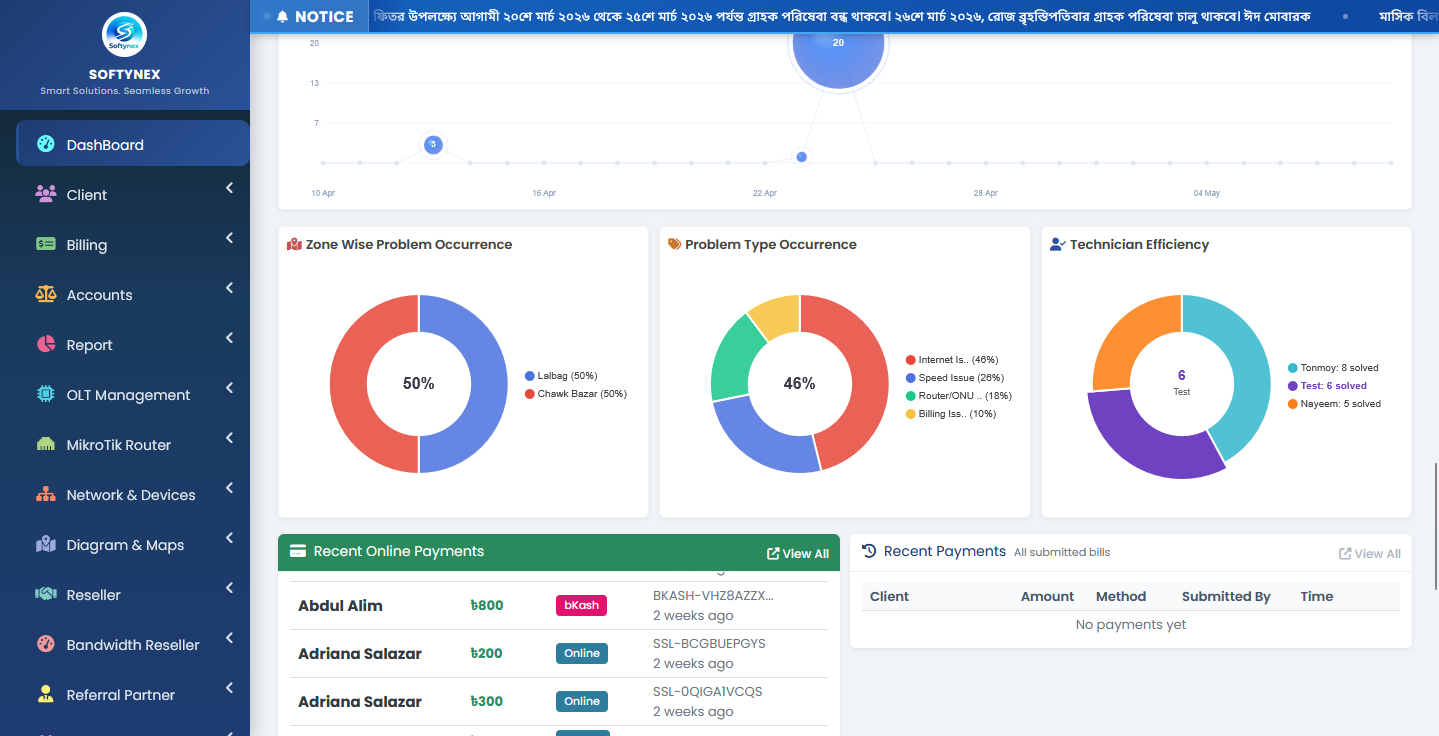Image resolution: width=1439 pixels, height=736 pixels.
Task: Toggle the Chawk Bazar (50%) legend entry
Action: click(575, 394)
